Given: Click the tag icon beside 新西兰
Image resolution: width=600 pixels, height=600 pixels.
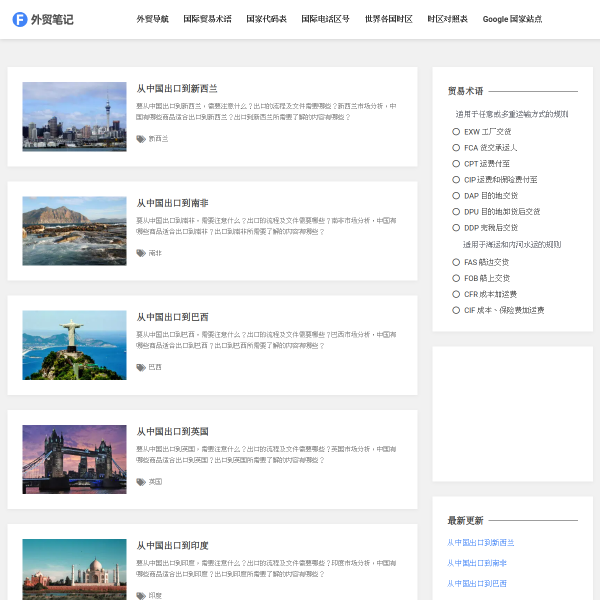Looking at the screenshot, I should [141, 139].
